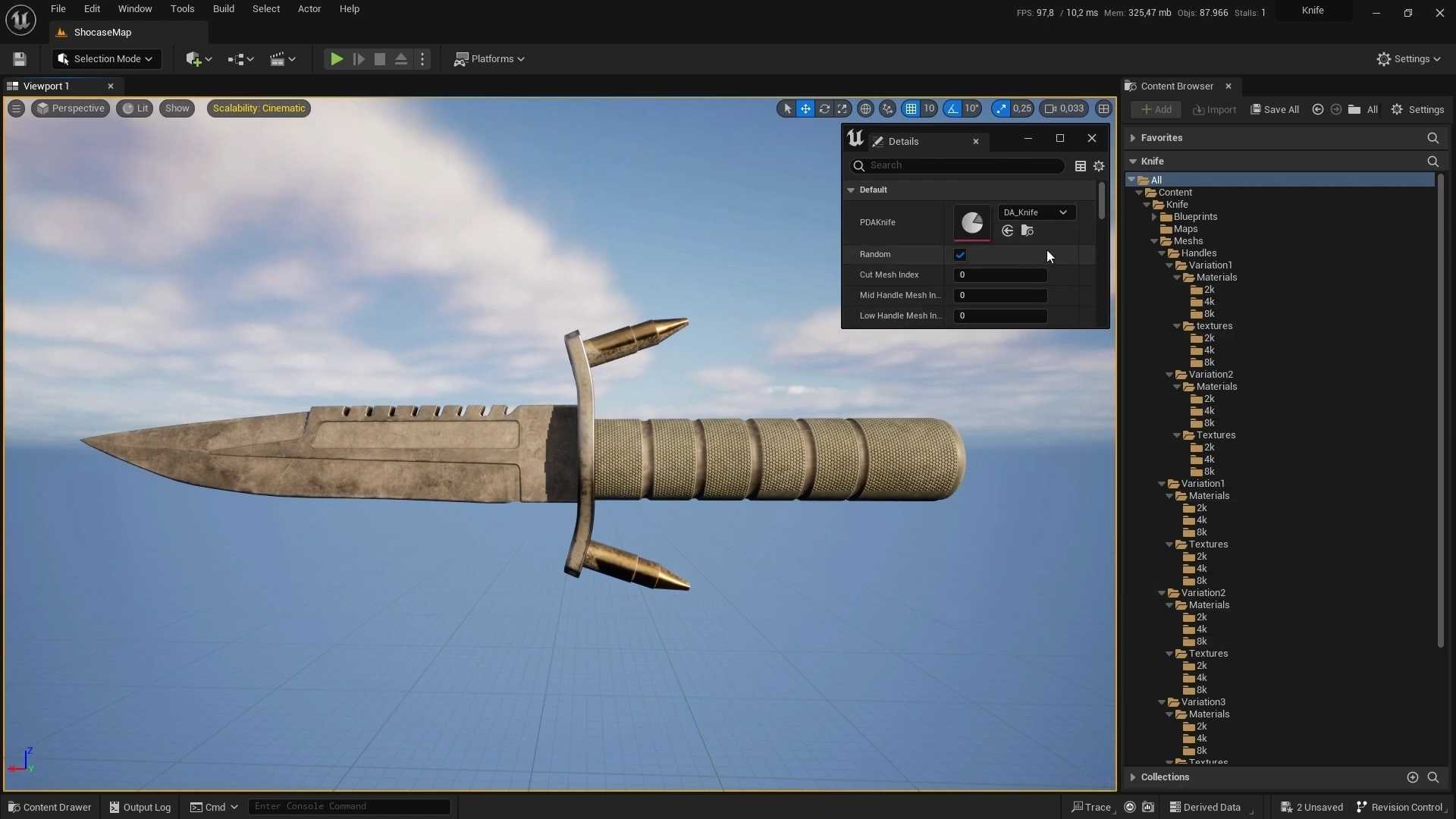The image size is (1456, 819).
Task: Open the Build menu
Action: (x=223, y=9)
